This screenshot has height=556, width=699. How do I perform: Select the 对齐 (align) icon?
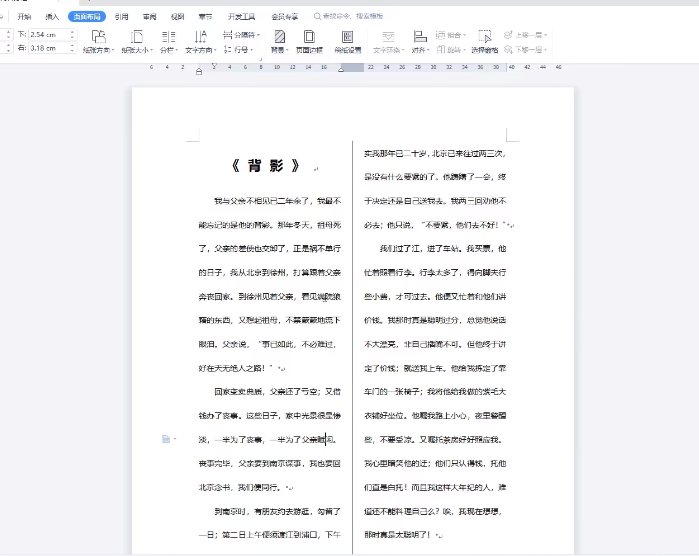pos(420,37)
